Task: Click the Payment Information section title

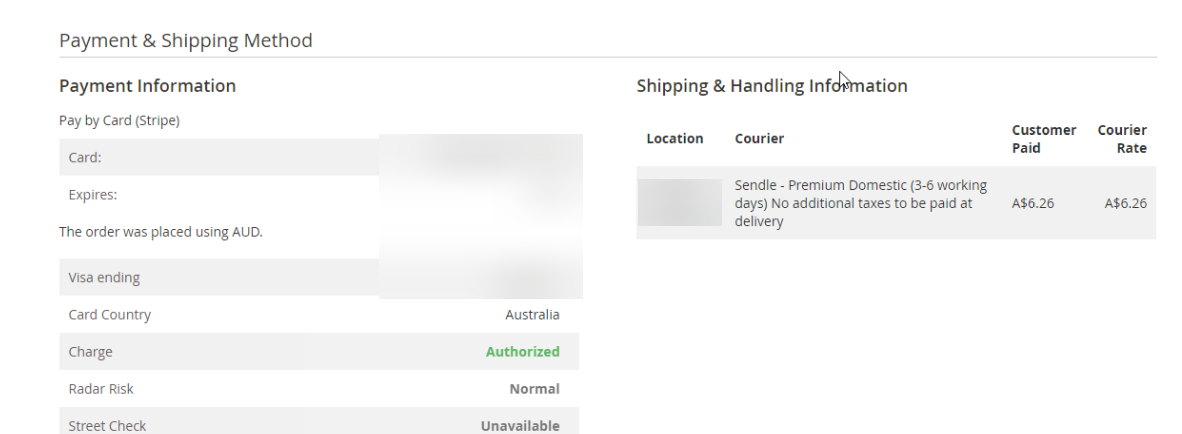Action: [147, 86]
